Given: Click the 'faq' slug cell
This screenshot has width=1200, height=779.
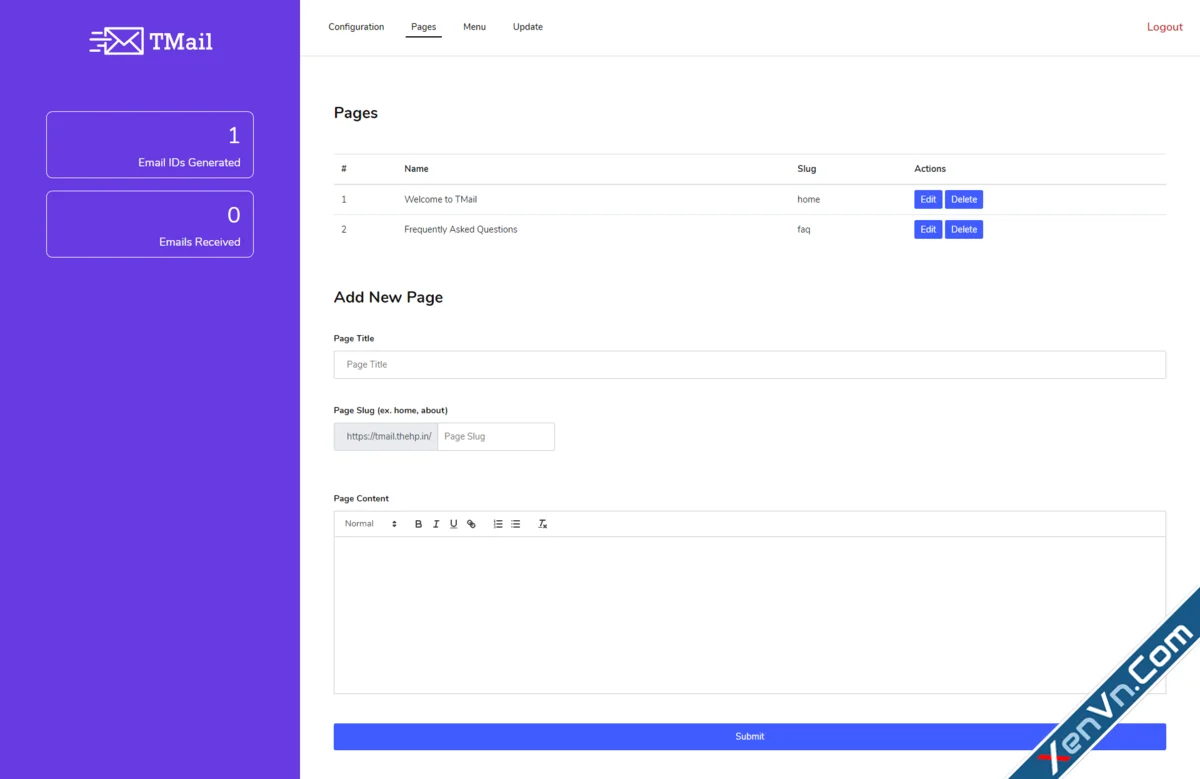Looking at the screenshot, I should pos(804,230).
